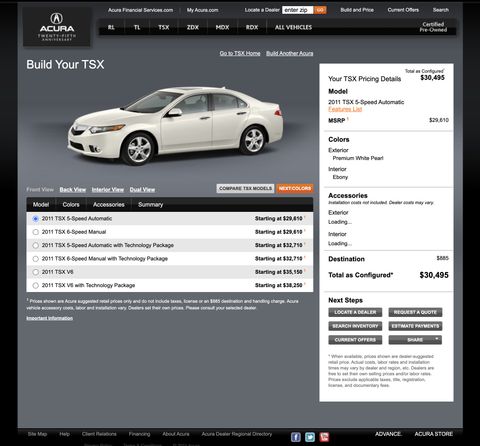
Task: Open the Acura Store footer link
Action: [434, 434]
